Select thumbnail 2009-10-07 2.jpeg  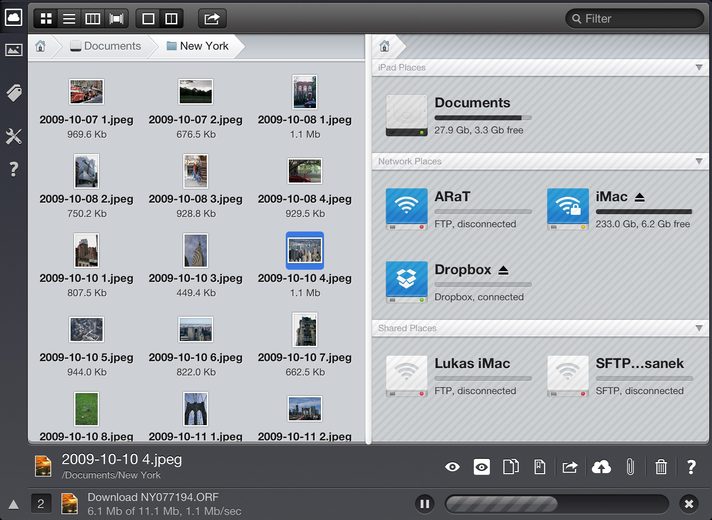click(x=195, y=92)
